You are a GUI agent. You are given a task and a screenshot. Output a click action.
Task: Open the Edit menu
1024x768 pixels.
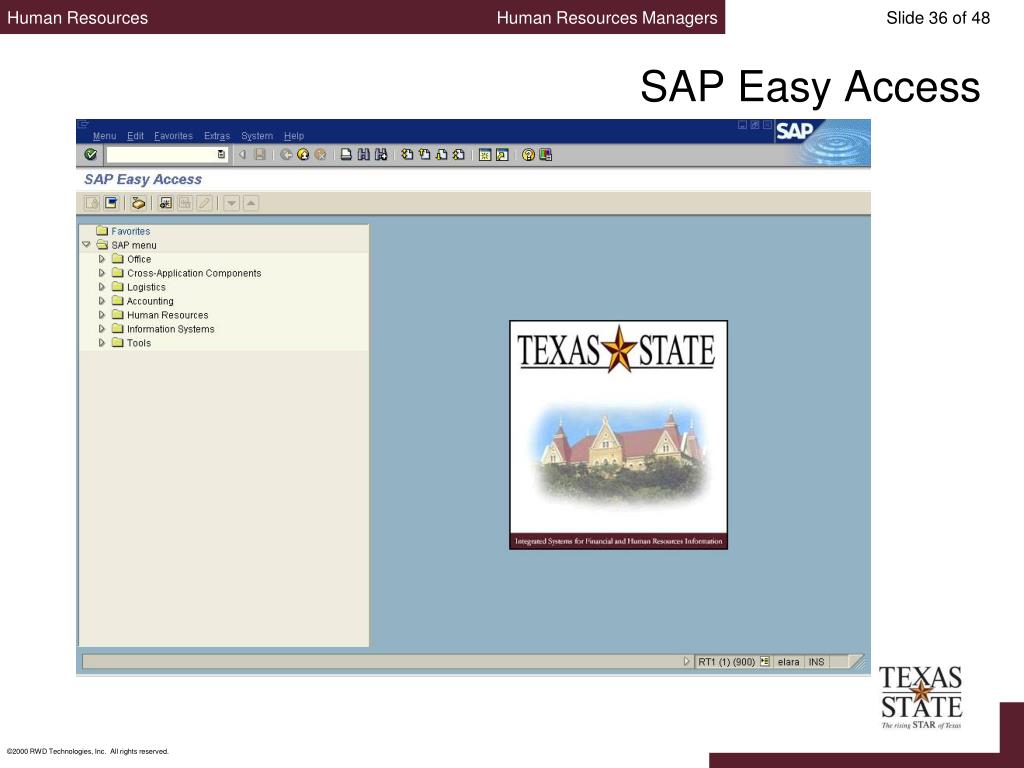[x=135, y=136]
